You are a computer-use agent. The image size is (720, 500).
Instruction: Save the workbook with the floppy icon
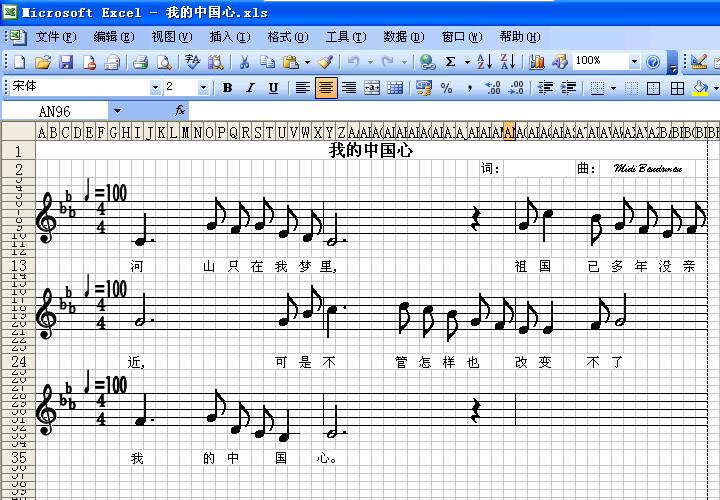pyautogui.click(x=66, y=62)
